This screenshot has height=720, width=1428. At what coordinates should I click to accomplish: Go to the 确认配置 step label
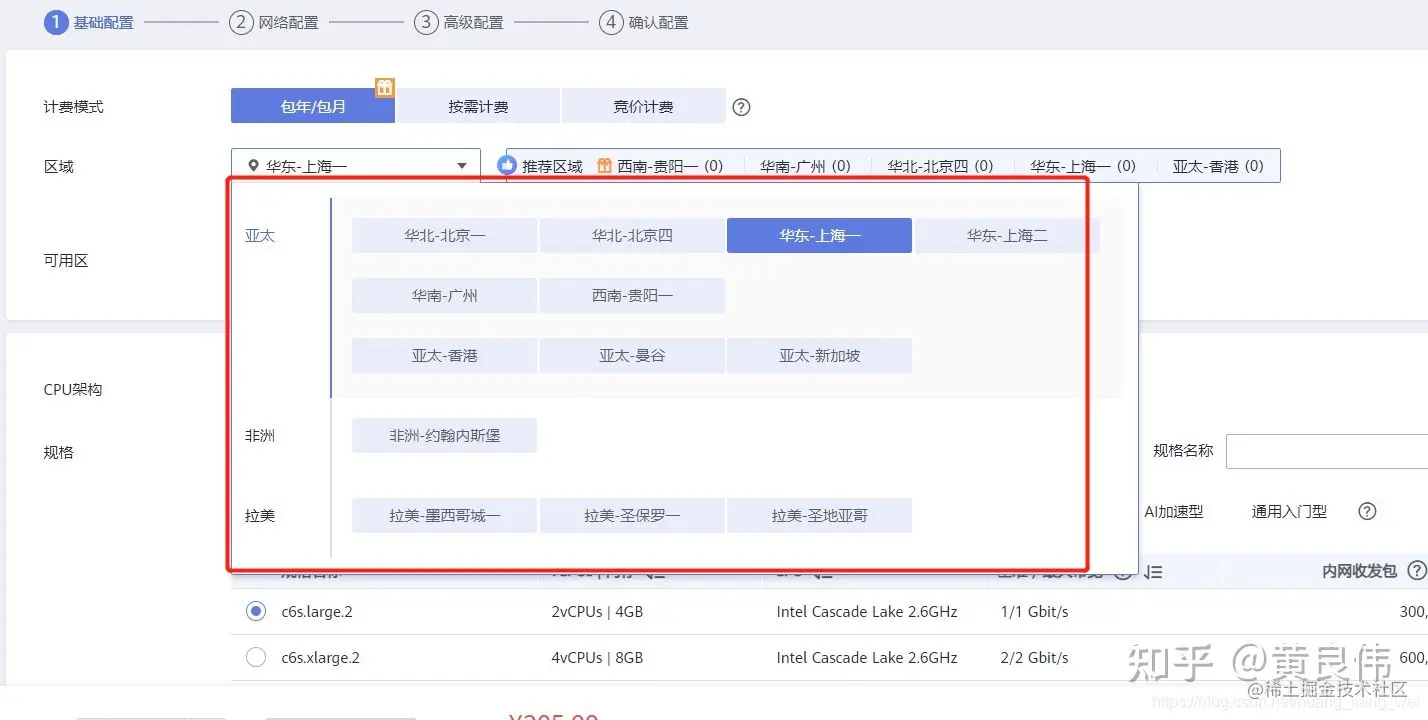(659, 22)
